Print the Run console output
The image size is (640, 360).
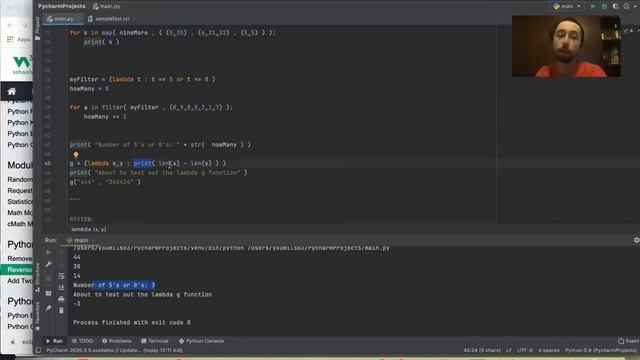(x=61, y=299)
